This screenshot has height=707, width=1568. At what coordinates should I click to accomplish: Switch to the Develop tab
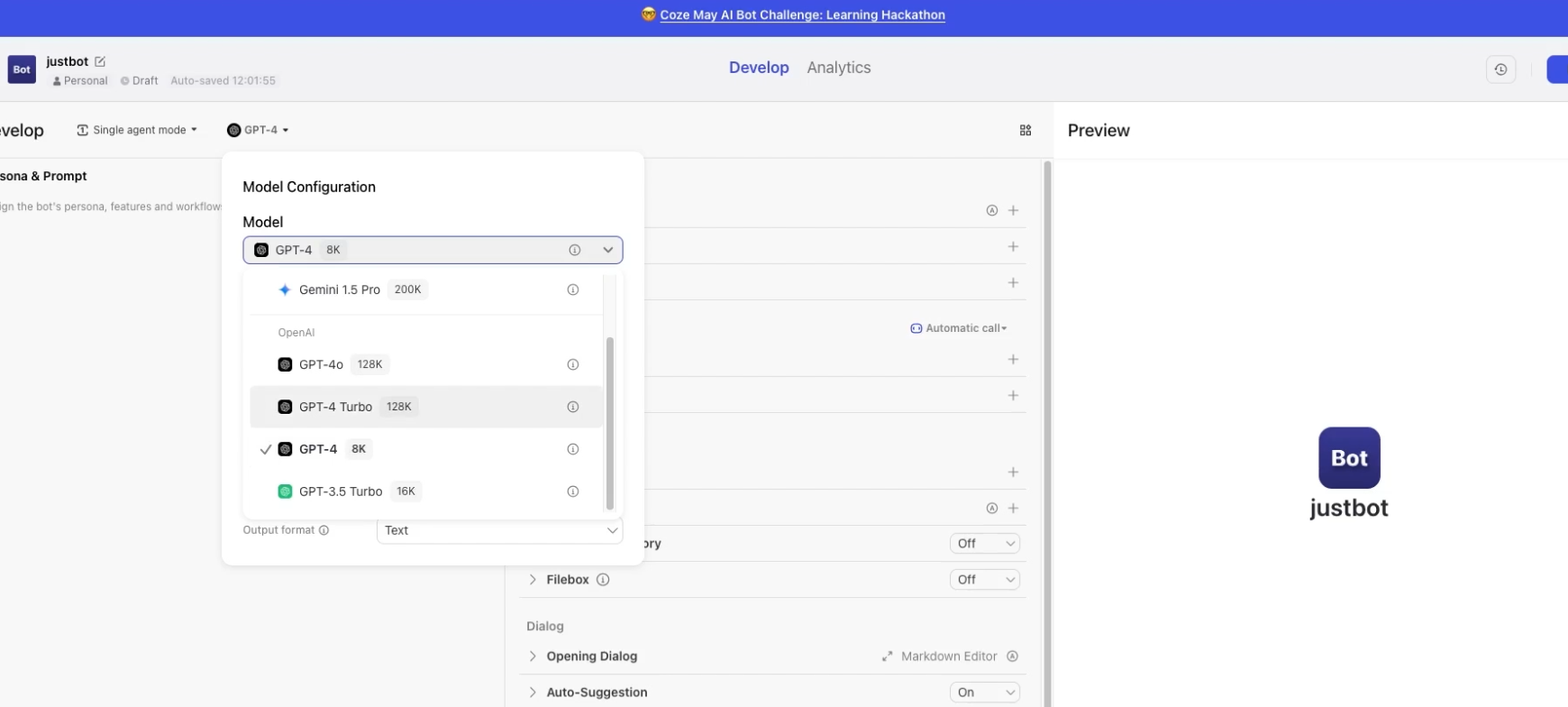(759, 68)
